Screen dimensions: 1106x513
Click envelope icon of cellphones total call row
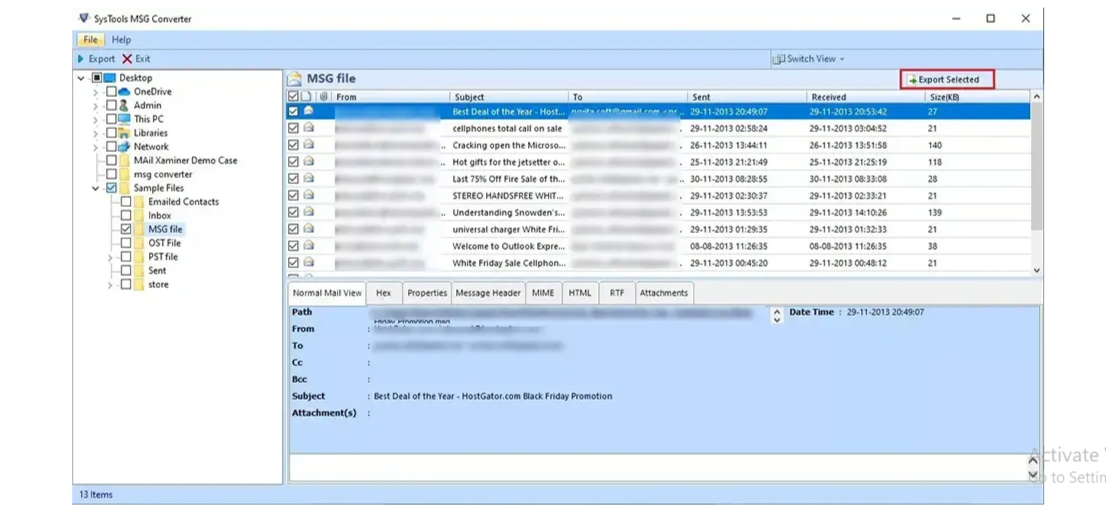click(308, 128)
